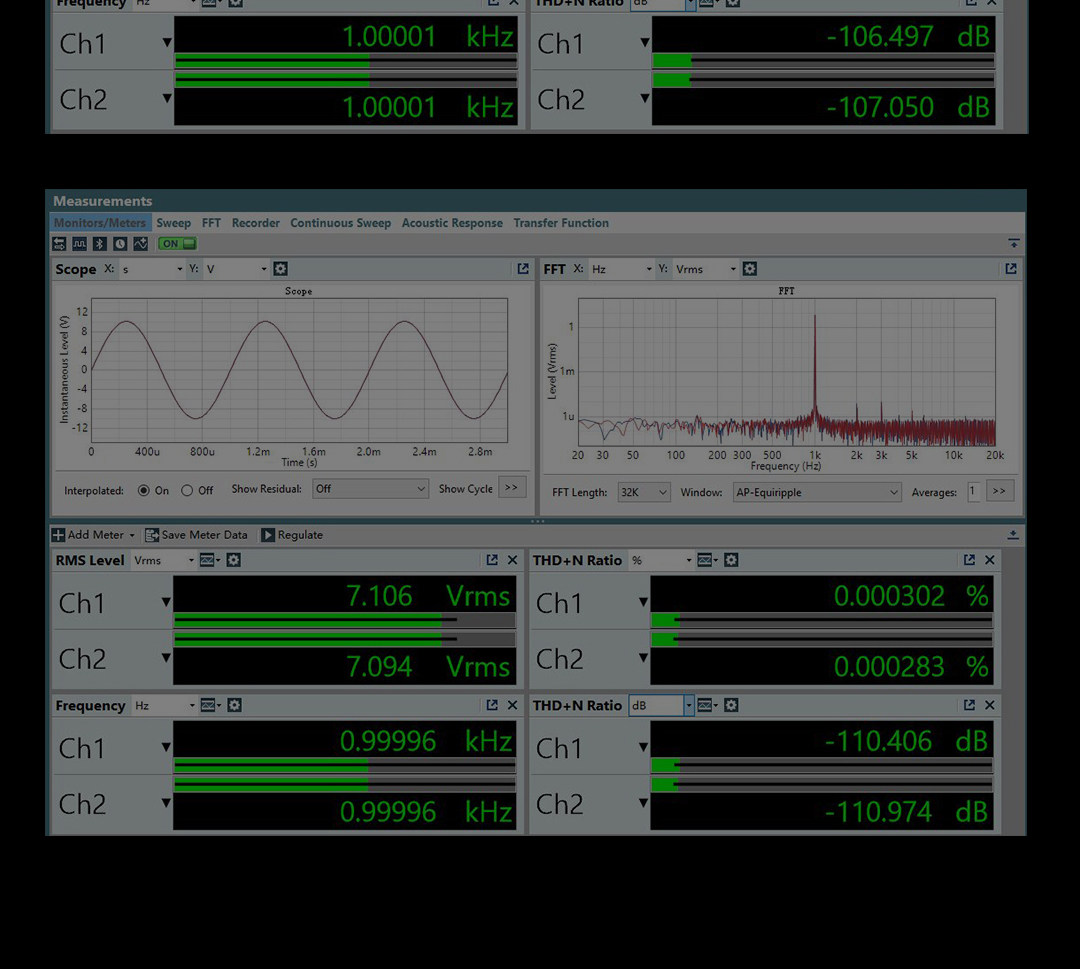Viewport: 1080px width, 969px height.
Task: Collapse the monitors section pin icon
Action: tap(1014, 244)
